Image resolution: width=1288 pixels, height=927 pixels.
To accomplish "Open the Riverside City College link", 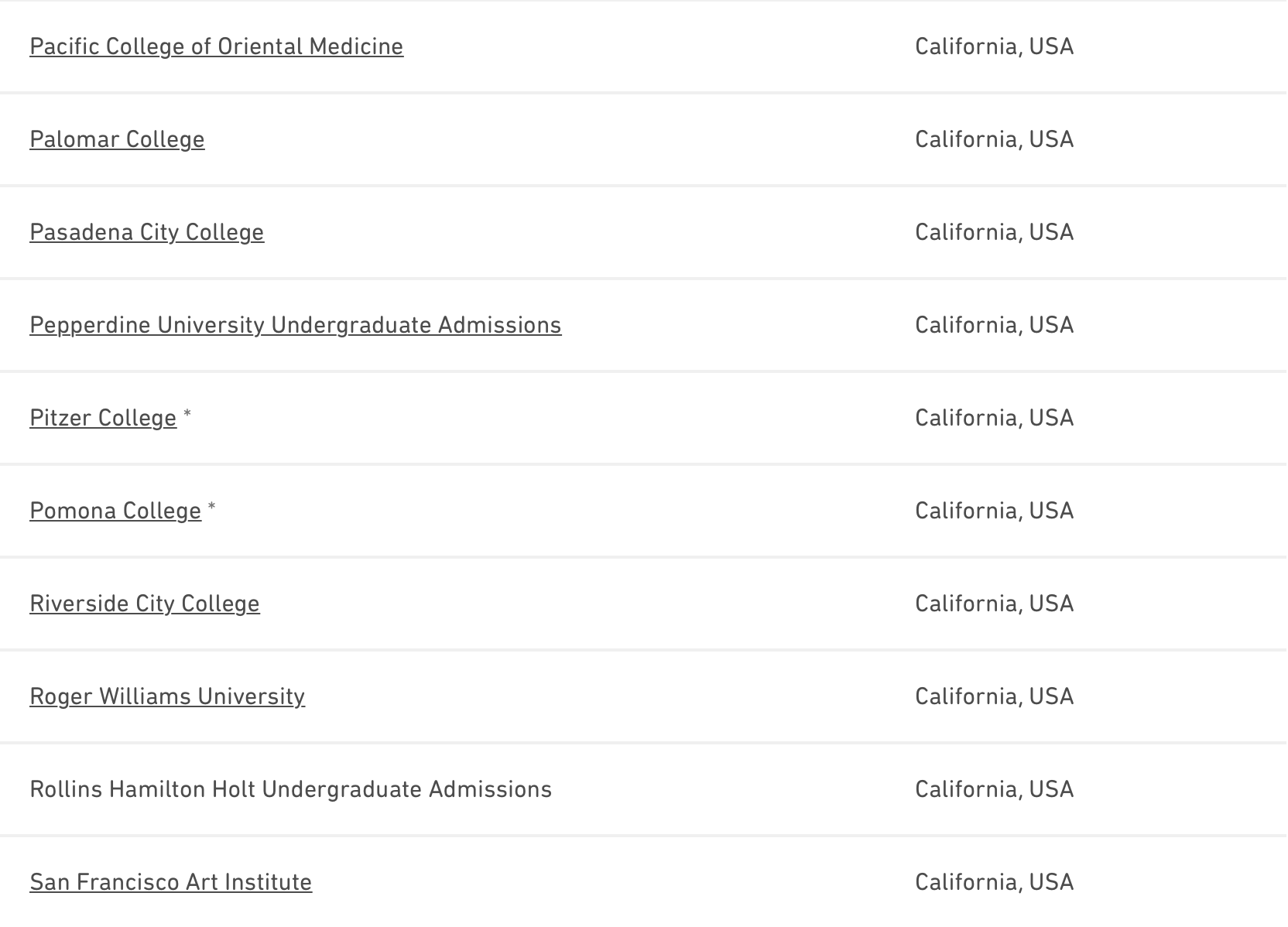I will click(x=145, y=604).
